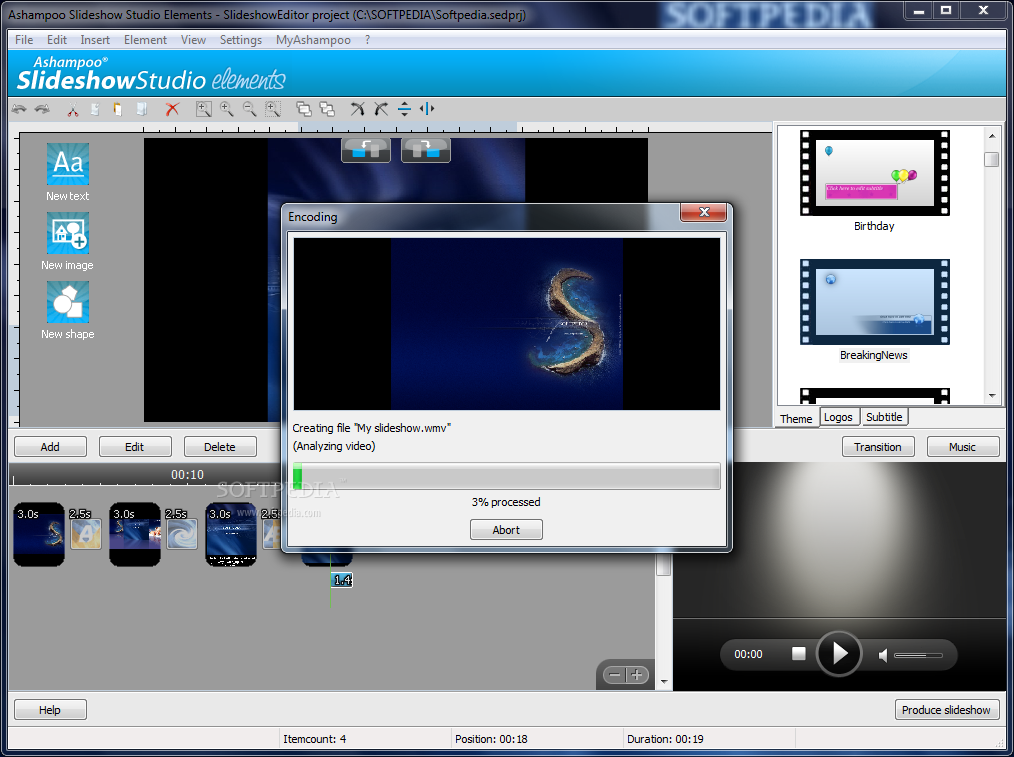
Task: Open the View menu
Action: pos(193,40)
